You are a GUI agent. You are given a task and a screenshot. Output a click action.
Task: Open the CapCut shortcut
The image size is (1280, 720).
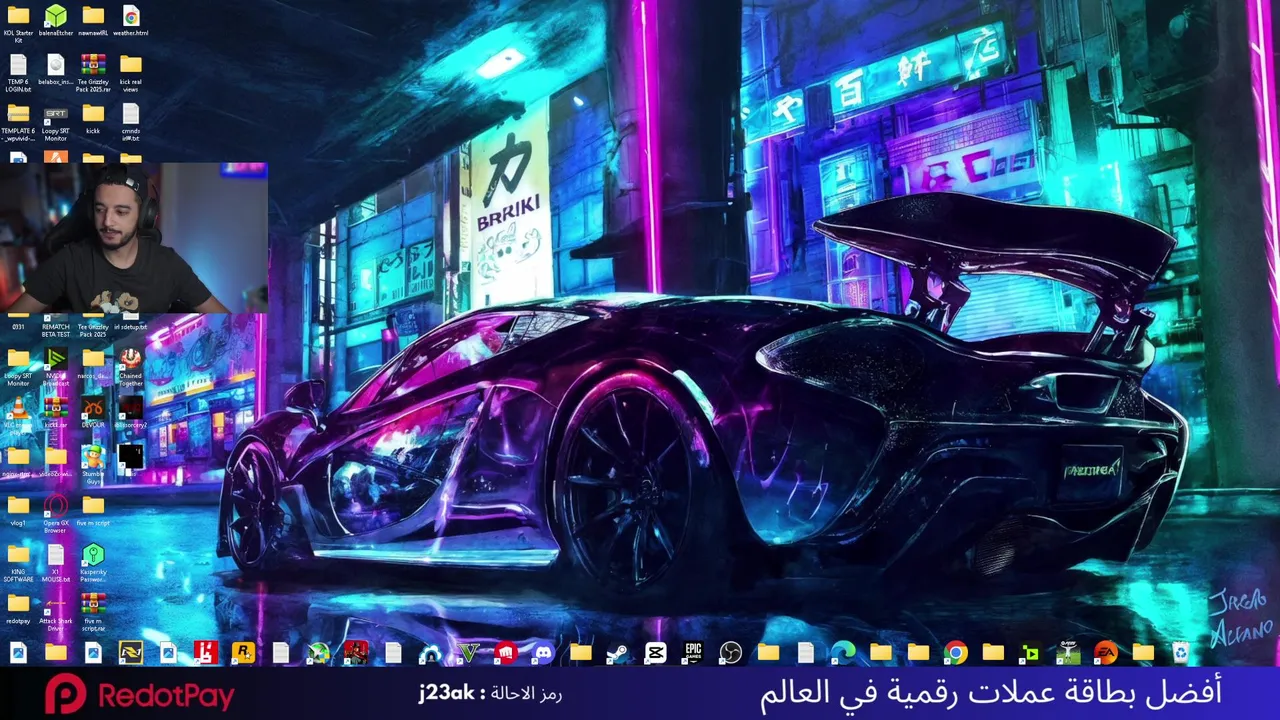[x=655, y=653]
